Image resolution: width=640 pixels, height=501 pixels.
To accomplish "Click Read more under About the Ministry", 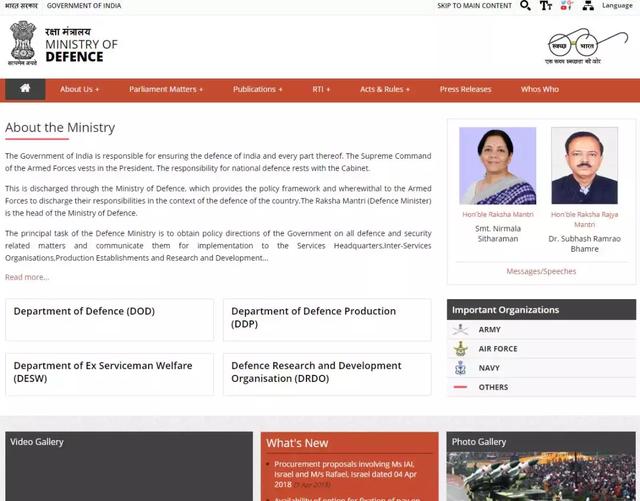I will click(x=27, y=277).
